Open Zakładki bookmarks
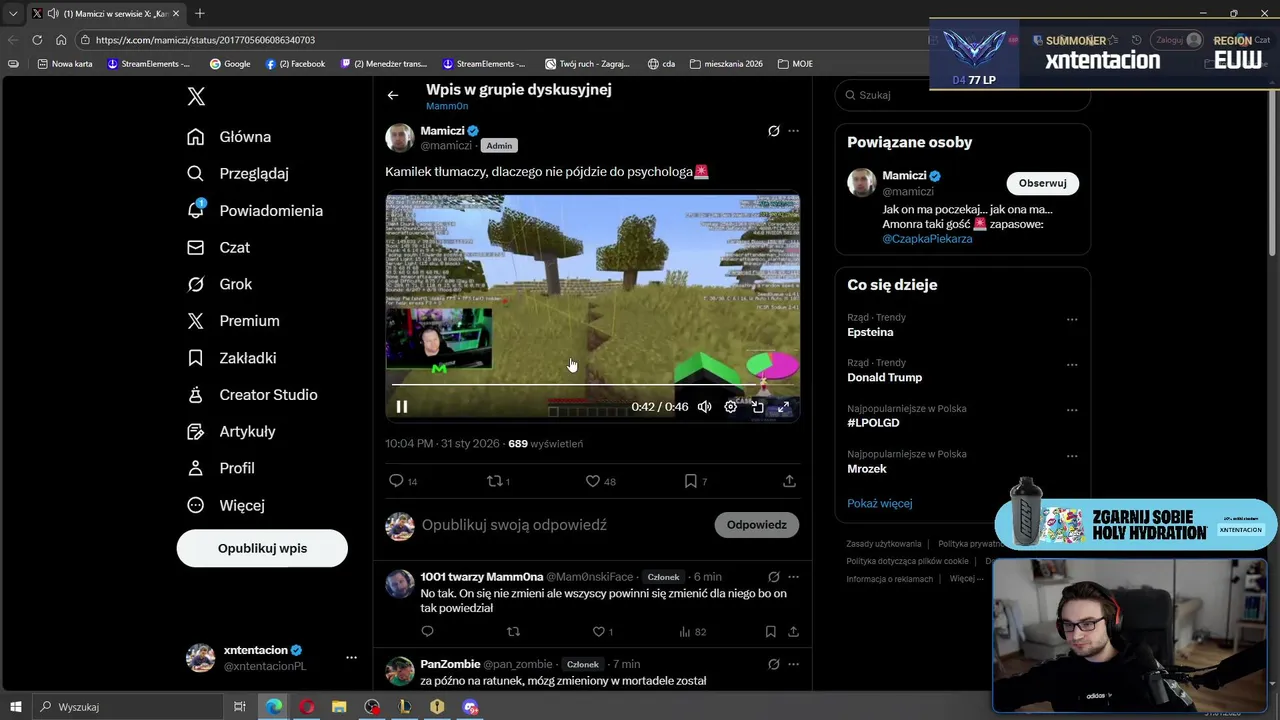Viewport: 1280px width, 720px height. click(232, 358)
